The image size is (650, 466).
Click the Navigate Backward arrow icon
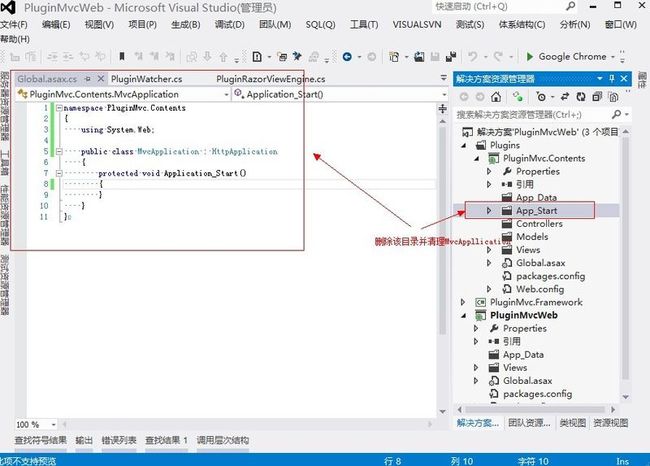click(x=347, y=56)
